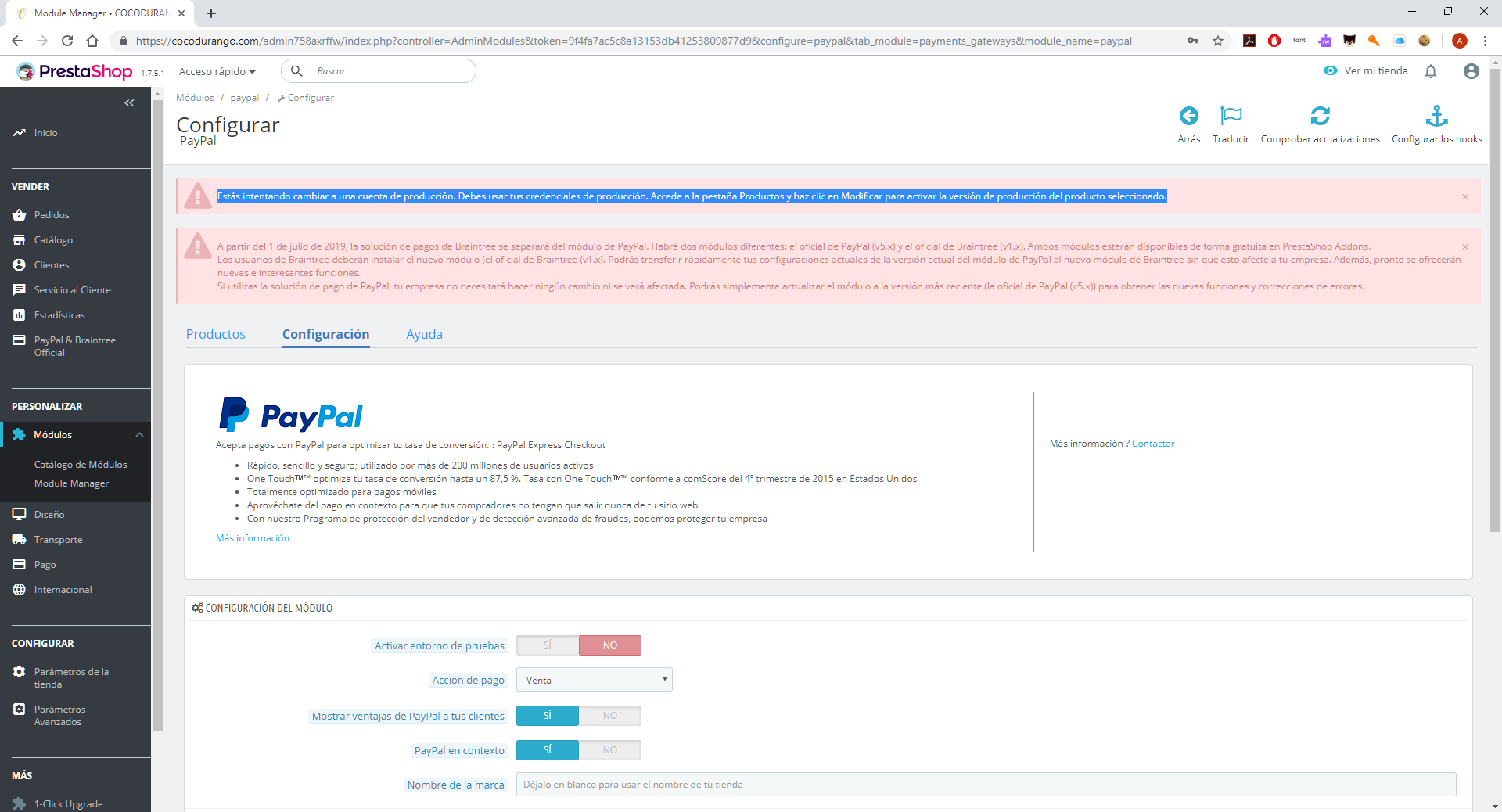Open the Acción de pago dropdown
Image resolution: width=1502 pixels, height=812 pixels.
point(595,680)
